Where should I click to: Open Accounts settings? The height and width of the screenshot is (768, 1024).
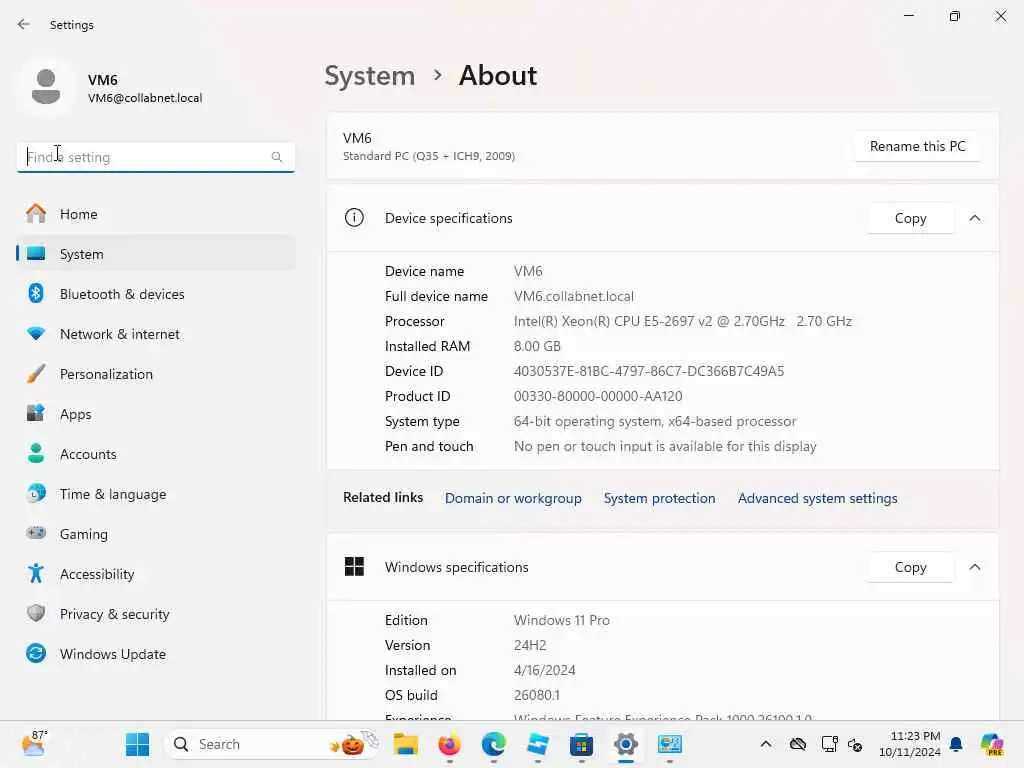tap(155, 454)
